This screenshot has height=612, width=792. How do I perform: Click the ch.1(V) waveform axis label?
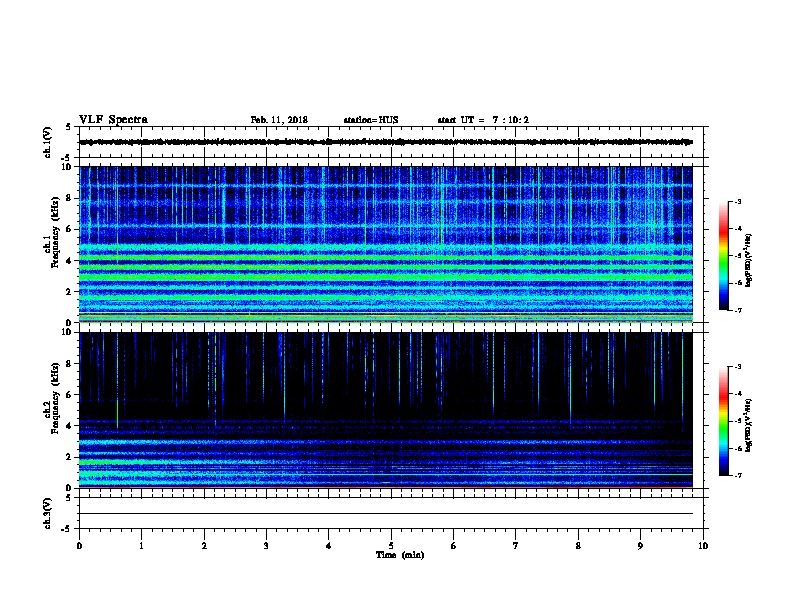click(47, 142)
